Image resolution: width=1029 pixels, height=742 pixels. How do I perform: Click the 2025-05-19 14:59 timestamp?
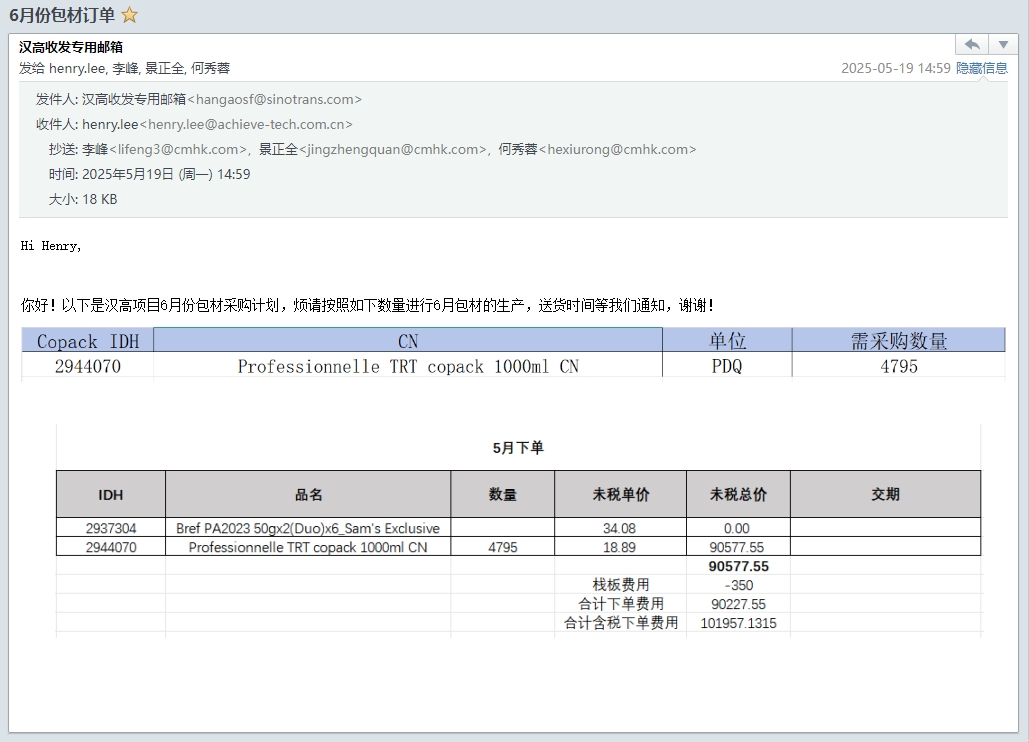[896, 68]
